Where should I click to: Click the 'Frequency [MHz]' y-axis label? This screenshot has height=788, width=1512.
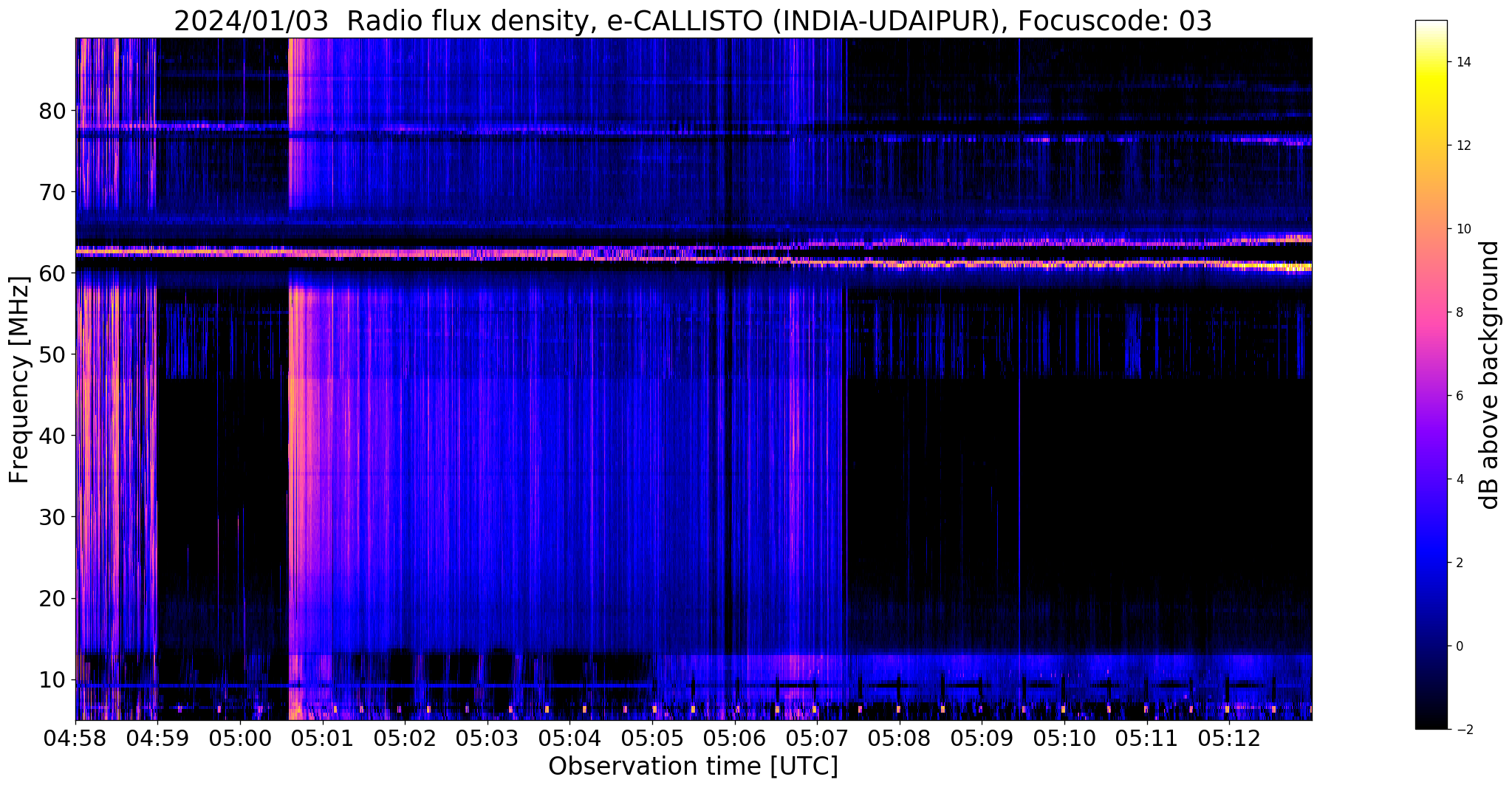20,380
